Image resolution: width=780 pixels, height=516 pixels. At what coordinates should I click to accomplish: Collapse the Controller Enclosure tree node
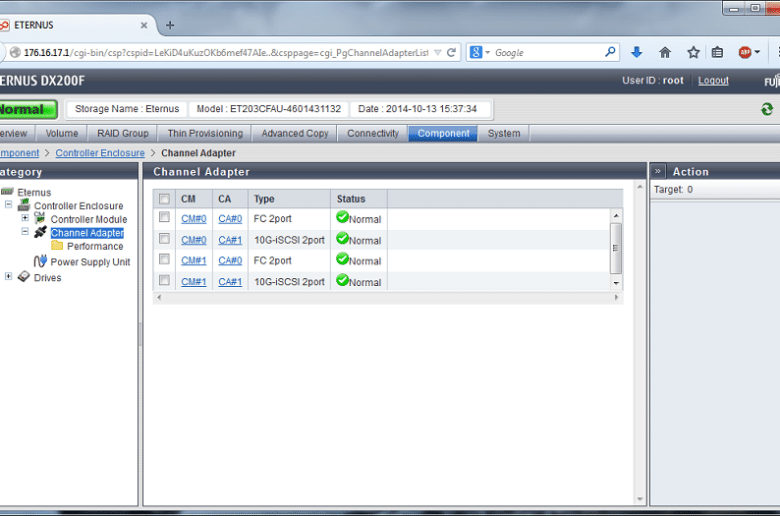(8, 205)
